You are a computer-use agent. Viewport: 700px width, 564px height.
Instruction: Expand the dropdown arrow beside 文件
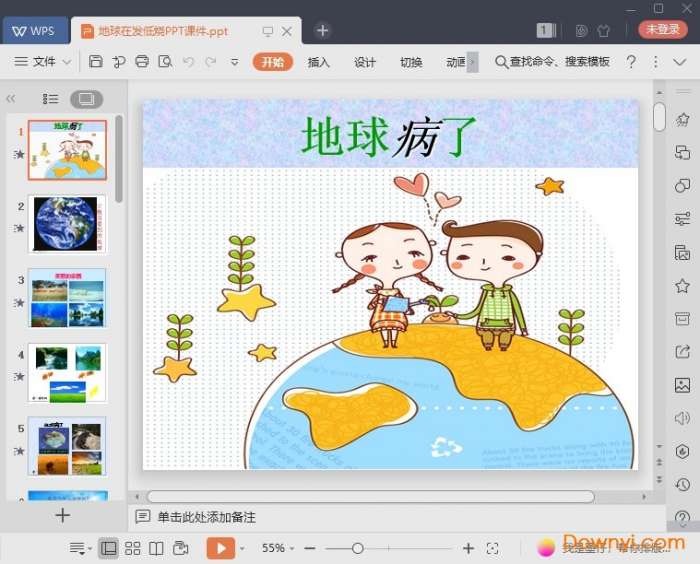pyautogui.click(x=67, y=62)
